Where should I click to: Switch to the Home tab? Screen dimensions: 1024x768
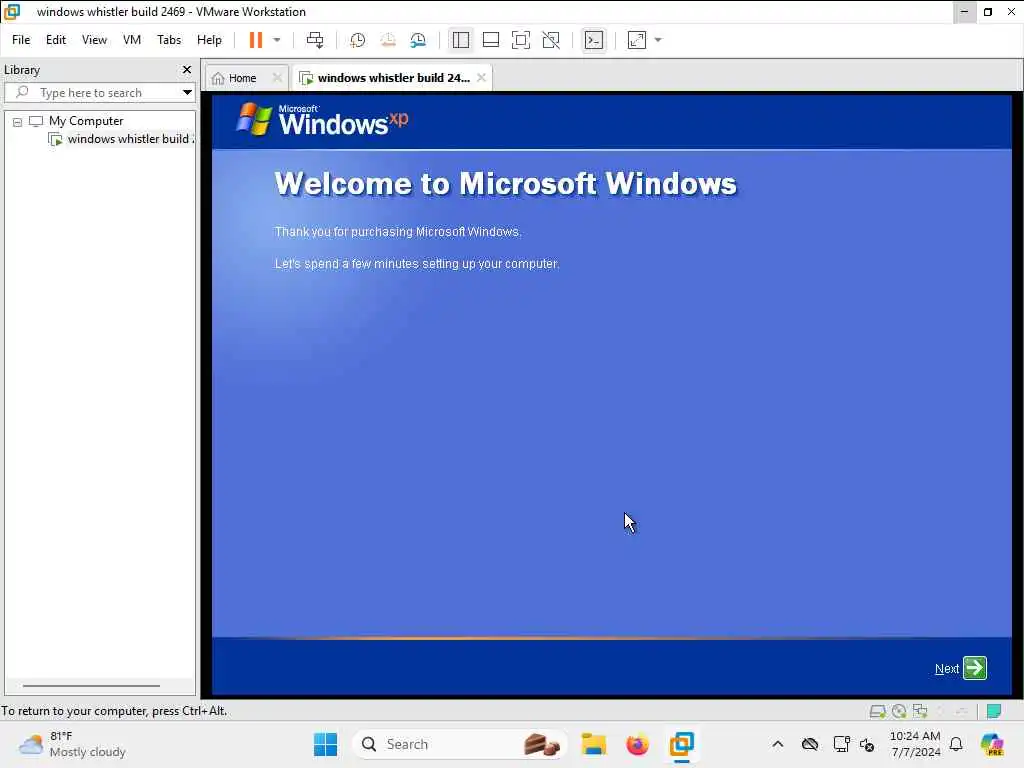point(242,78)
